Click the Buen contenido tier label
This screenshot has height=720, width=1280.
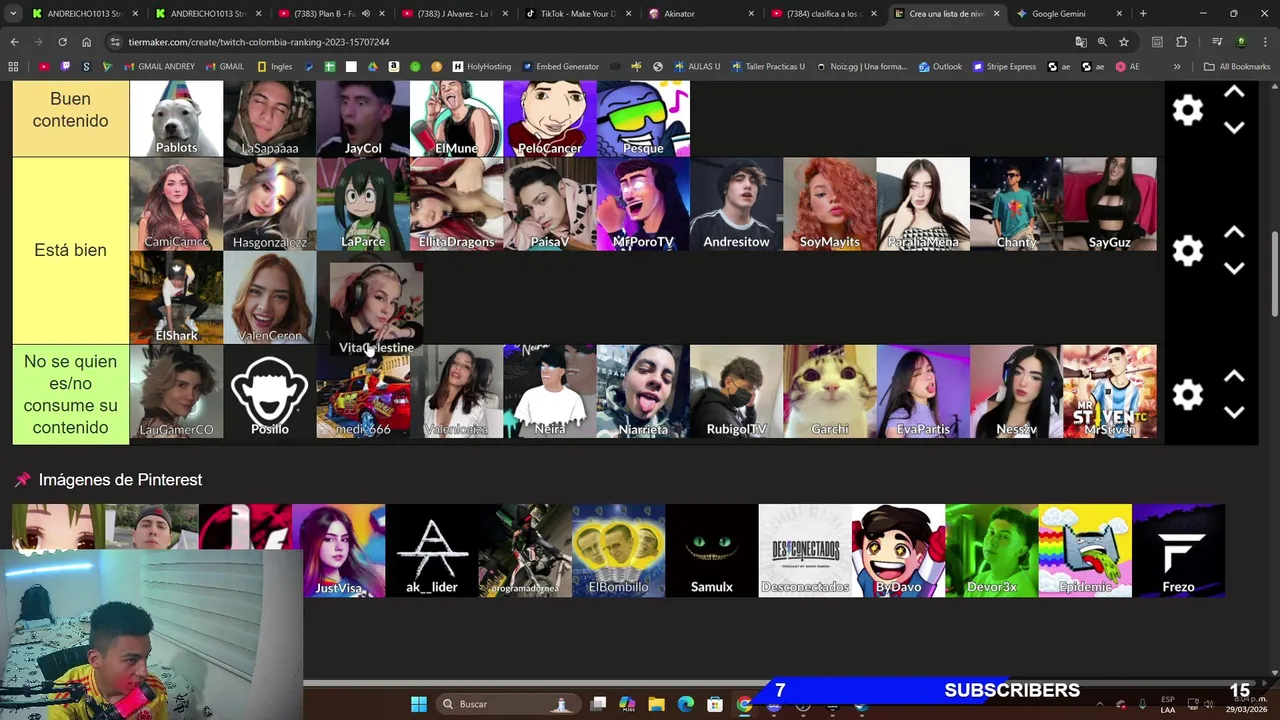pos(70,118)
